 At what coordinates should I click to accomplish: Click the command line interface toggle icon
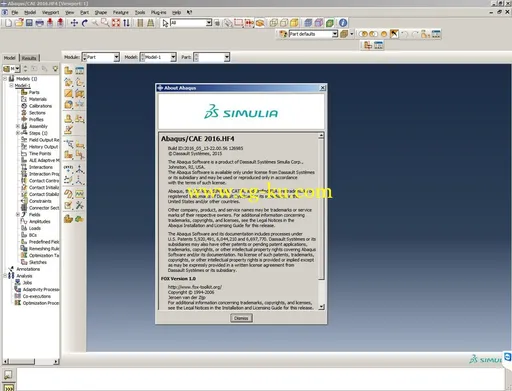click(9, 387)
